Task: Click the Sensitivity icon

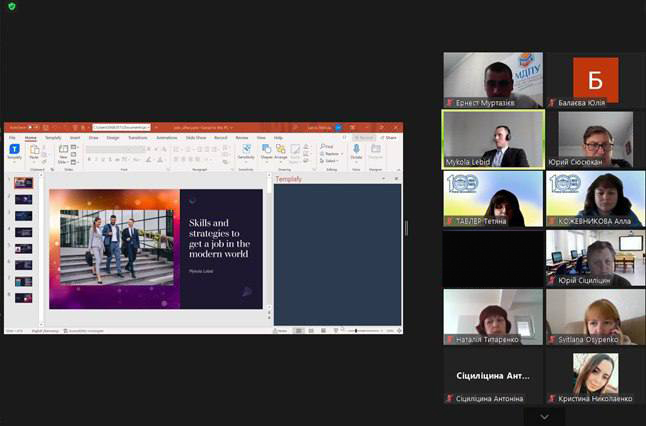Action: [246, 151]
